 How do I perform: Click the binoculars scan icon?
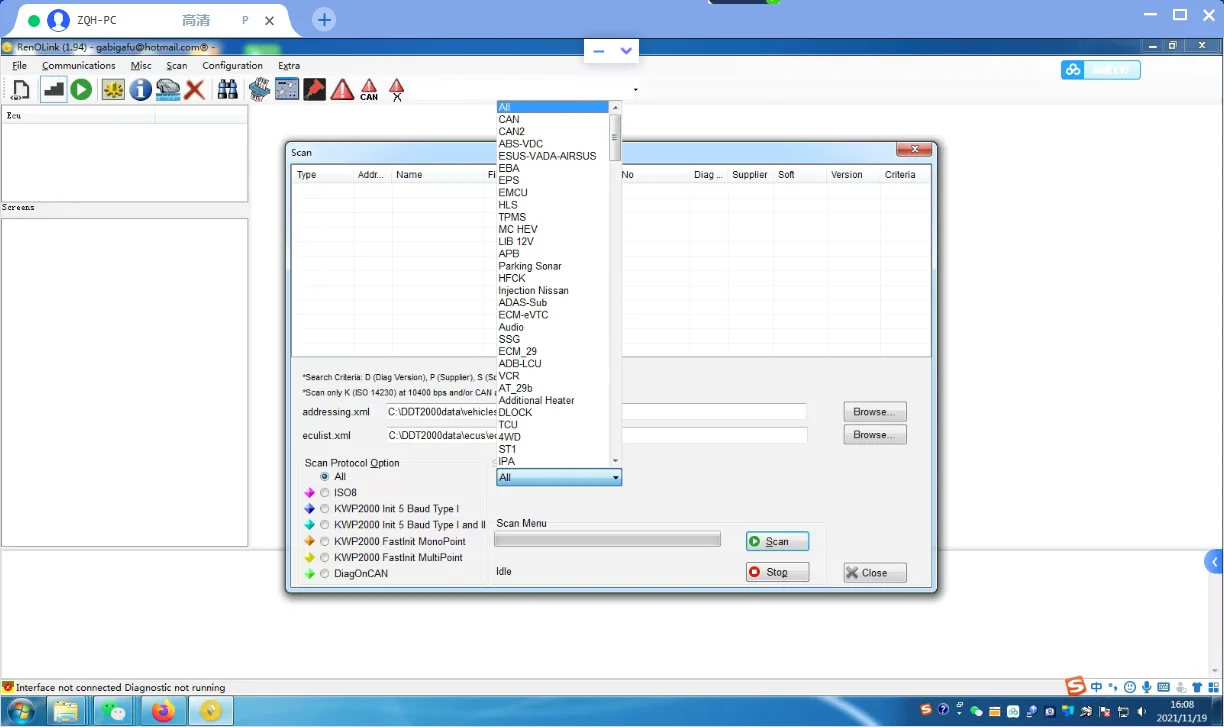coord(228,90)
